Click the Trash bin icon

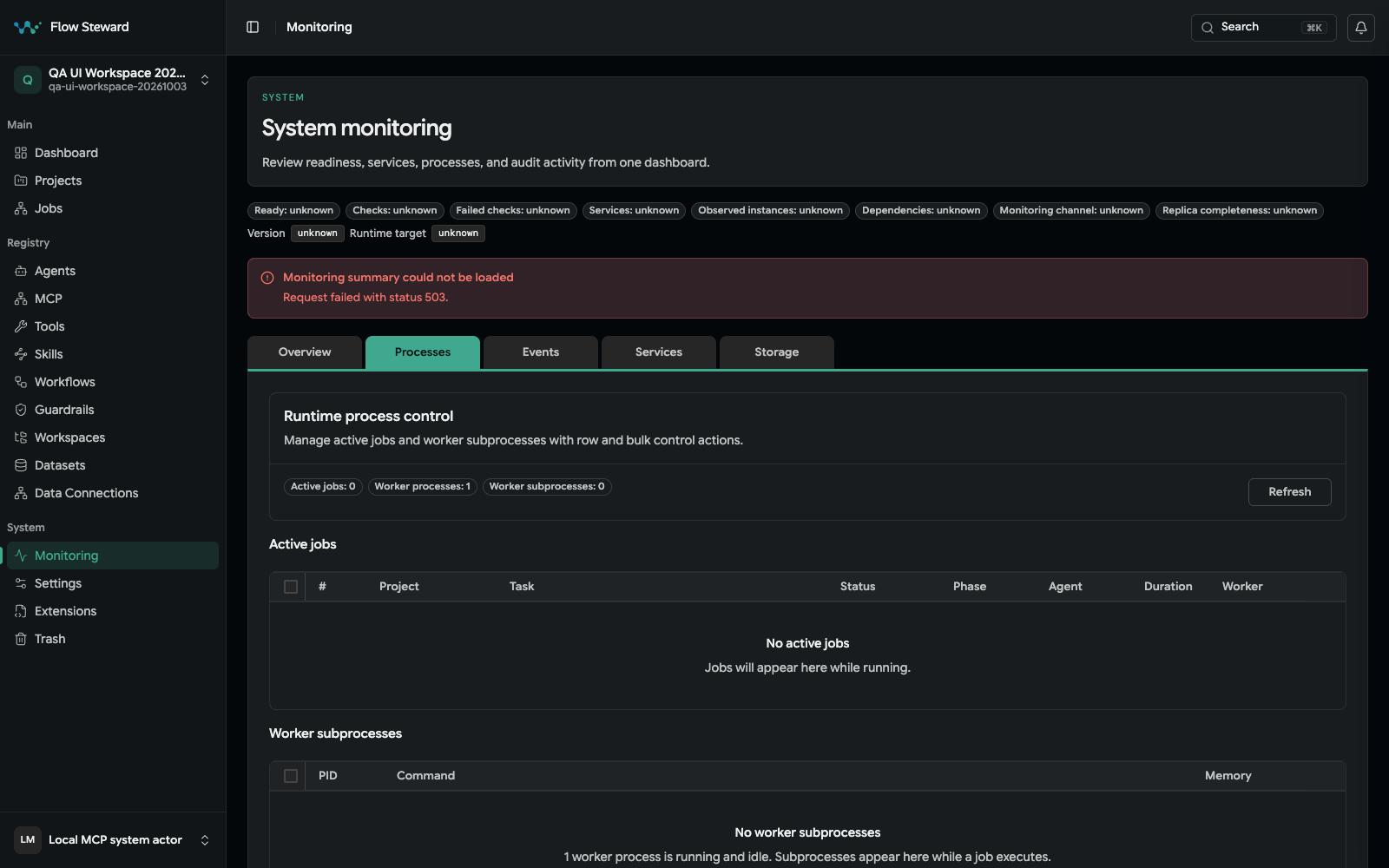coord(21,639)
